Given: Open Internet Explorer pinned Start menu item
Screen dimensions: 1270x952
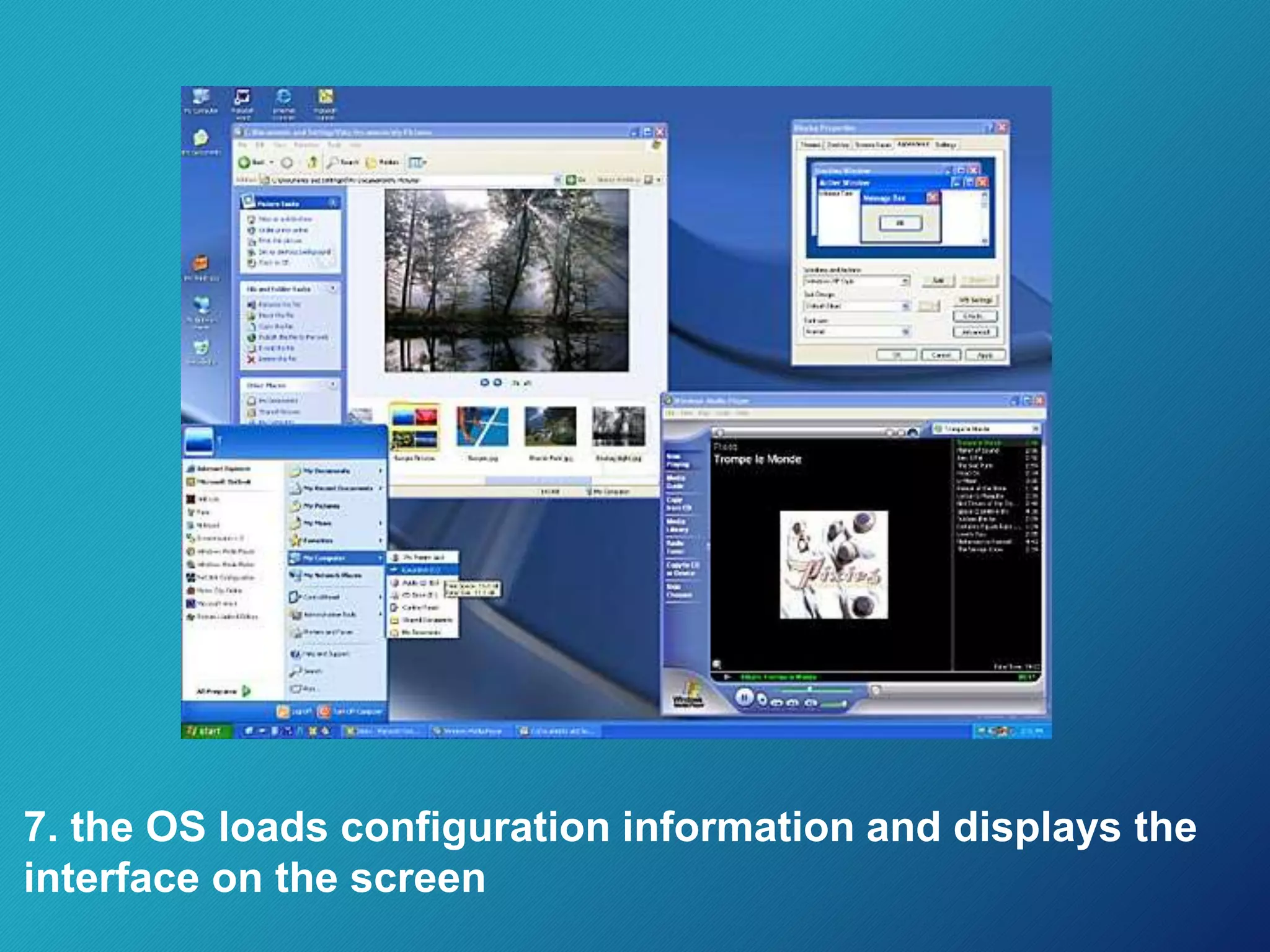Looking at the screenshot, I should coord(220,469).
